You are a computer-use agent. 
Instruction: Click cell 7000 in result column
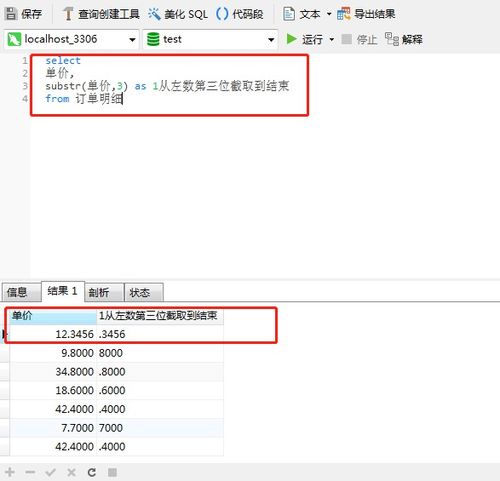coord(160,428)
